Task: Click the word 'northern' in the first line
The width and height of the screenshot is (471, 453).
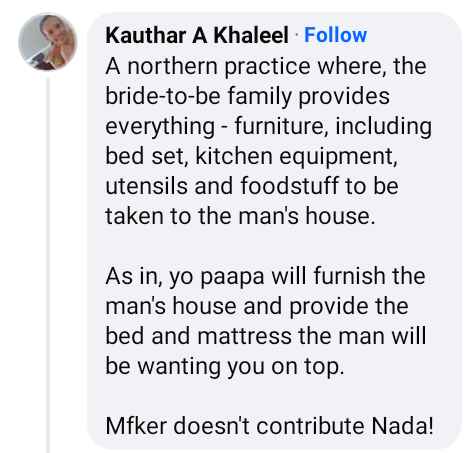Action: tap(173, 66)
